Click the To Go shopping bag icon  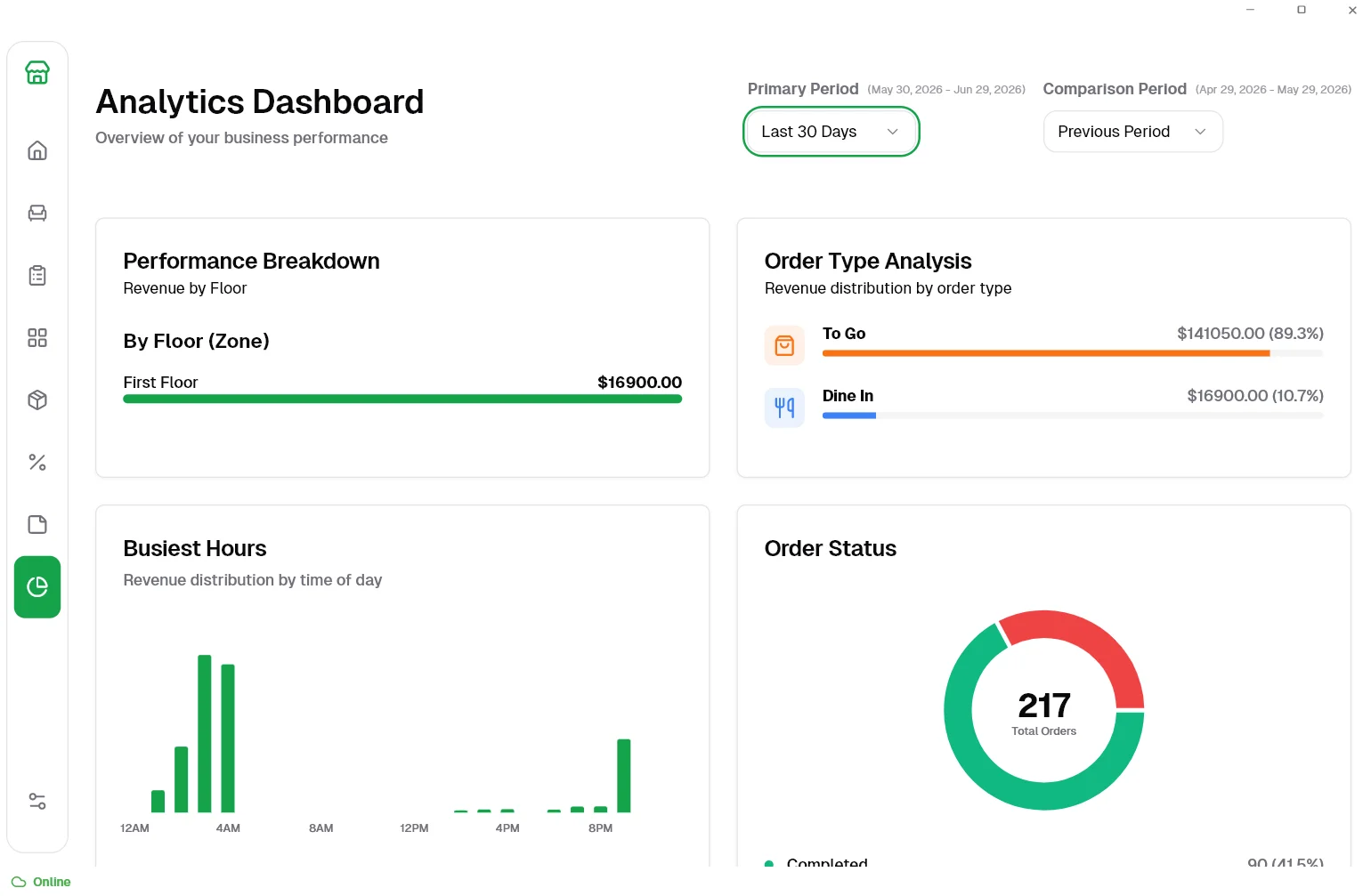point(784,345)
